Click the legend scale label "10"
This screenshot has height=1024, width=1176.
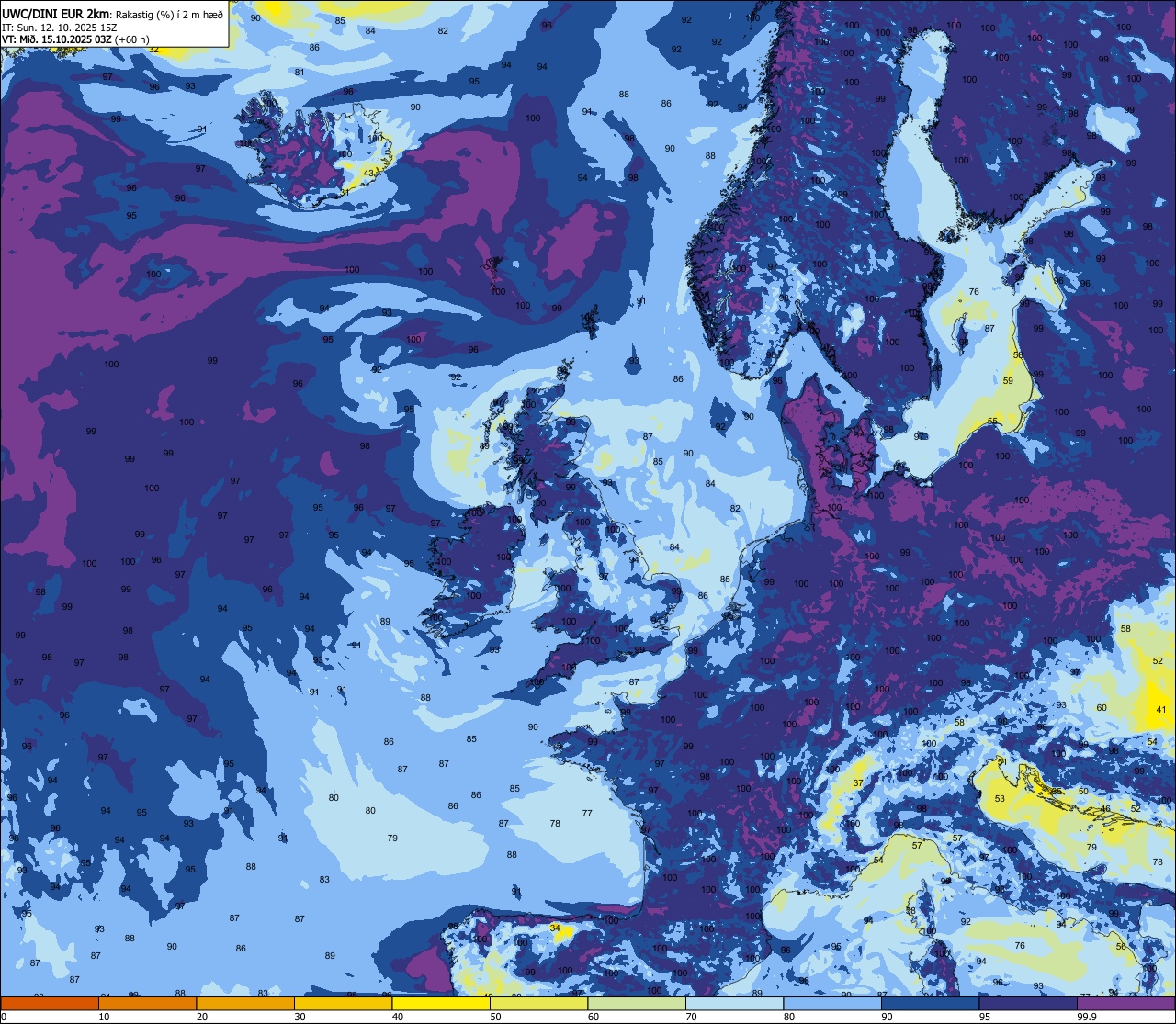pos(104,1017)
